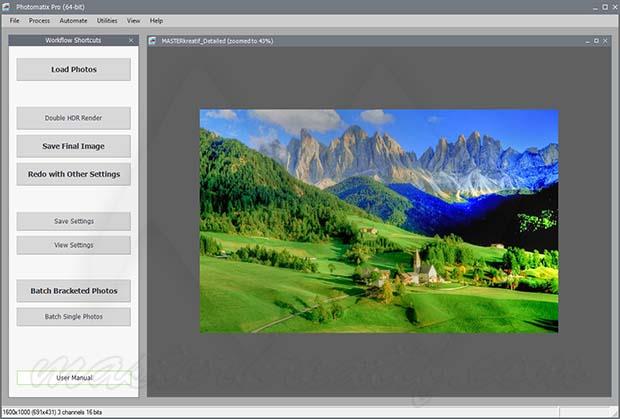Viewport: 620px width, 419px height.
Task: Click the View Settings button
Action: (x=74, y=245)
